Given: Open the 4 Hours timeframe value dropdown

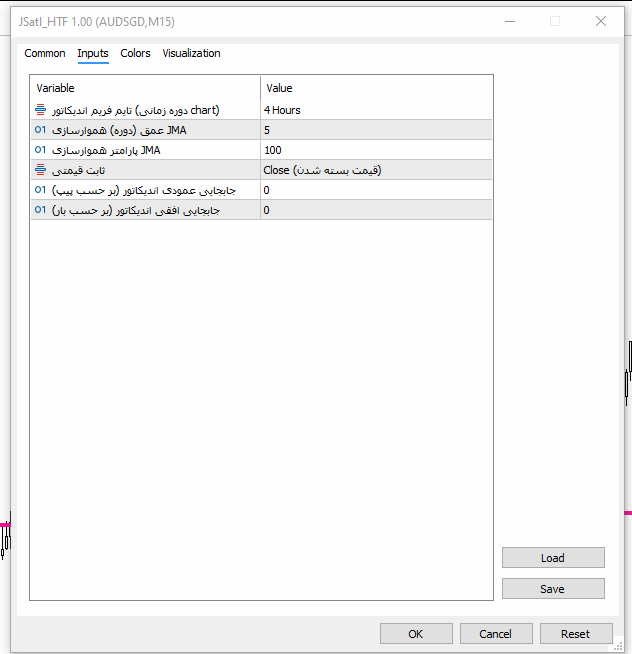Looking at the screenshot, I should [376, 110].
